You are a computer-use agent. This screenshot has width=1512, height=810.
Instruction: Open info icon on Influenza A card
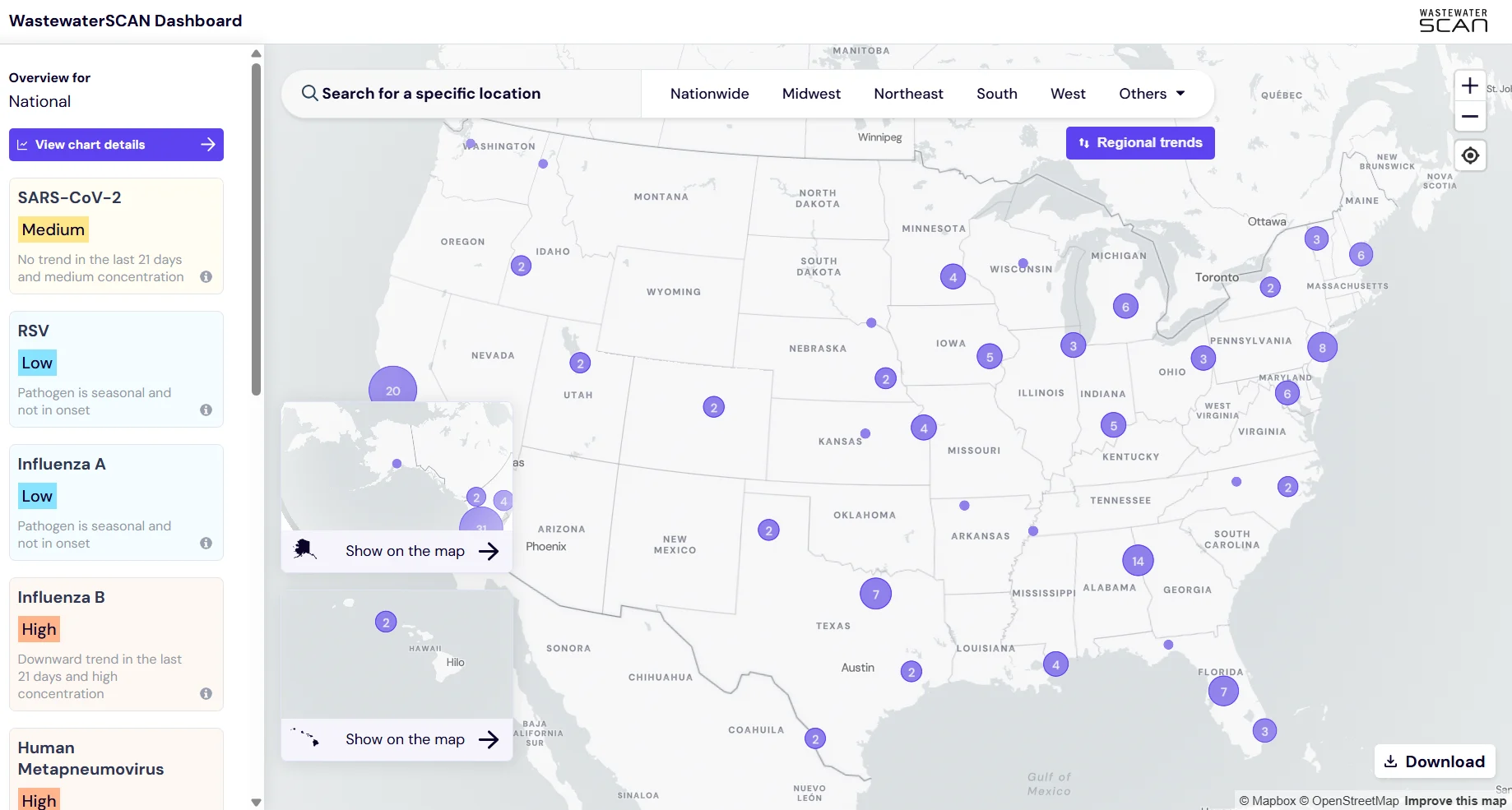click(x=206, y=544)
